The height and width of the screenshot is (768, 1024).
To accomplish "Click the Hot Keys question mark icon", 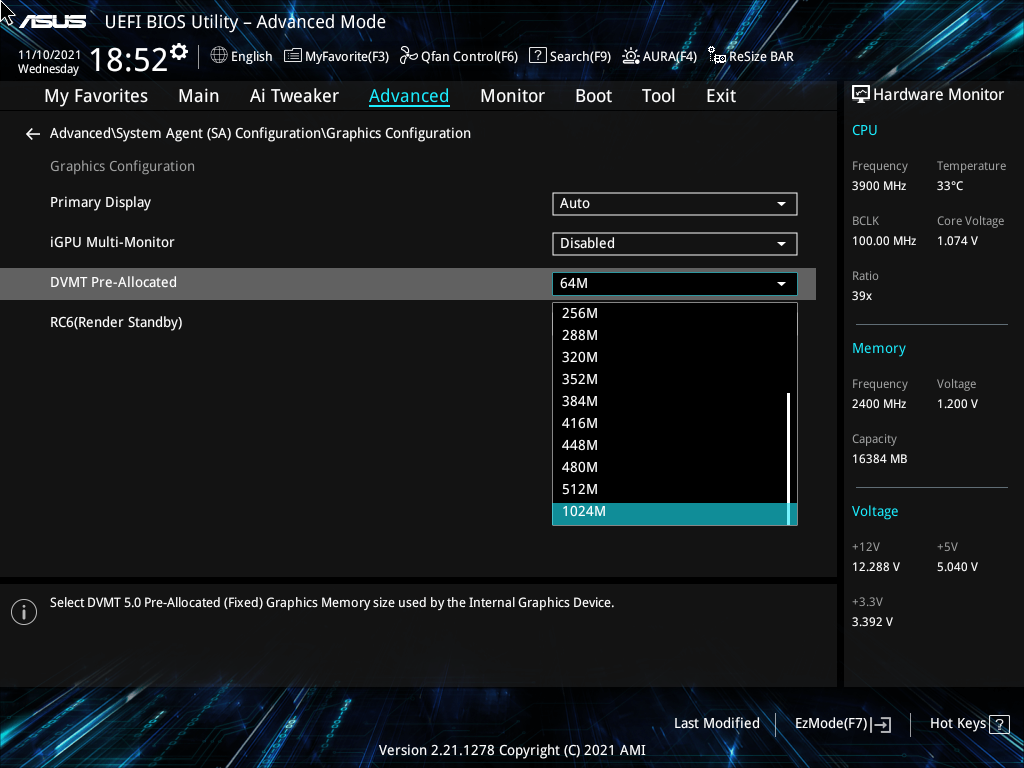I will pyautogui.click(x=999, y=724).
